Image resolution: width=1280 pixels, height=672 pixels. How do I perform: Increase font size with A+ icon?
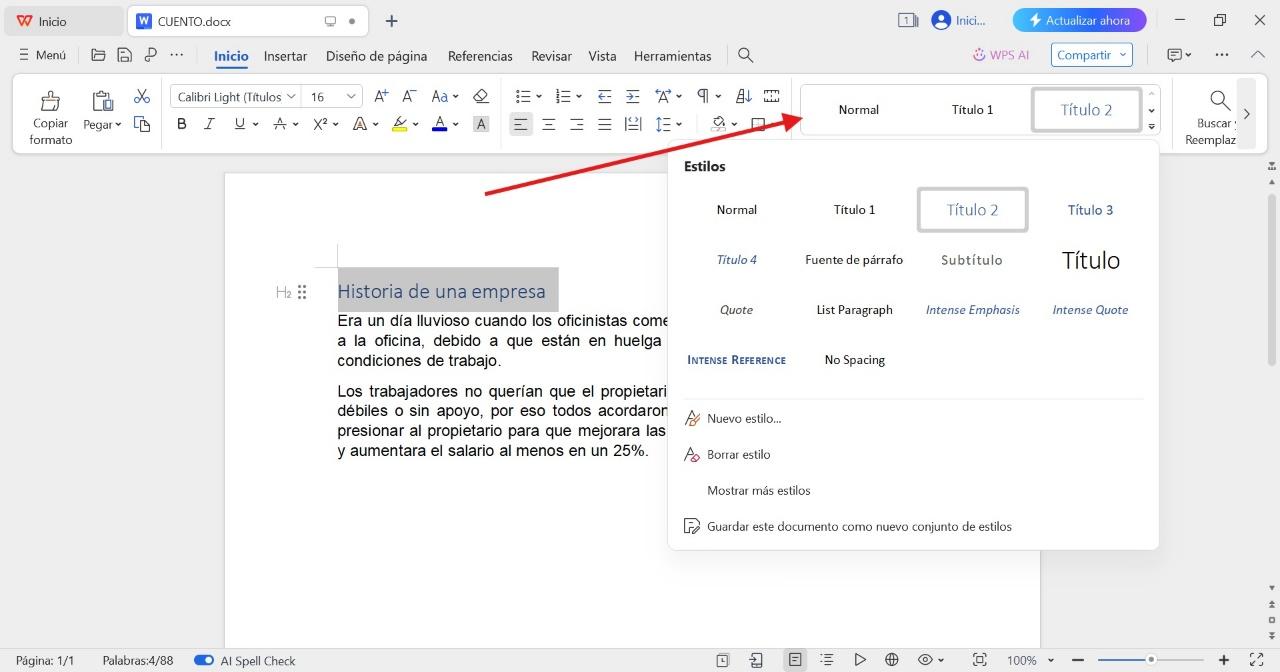pos(381,96)
